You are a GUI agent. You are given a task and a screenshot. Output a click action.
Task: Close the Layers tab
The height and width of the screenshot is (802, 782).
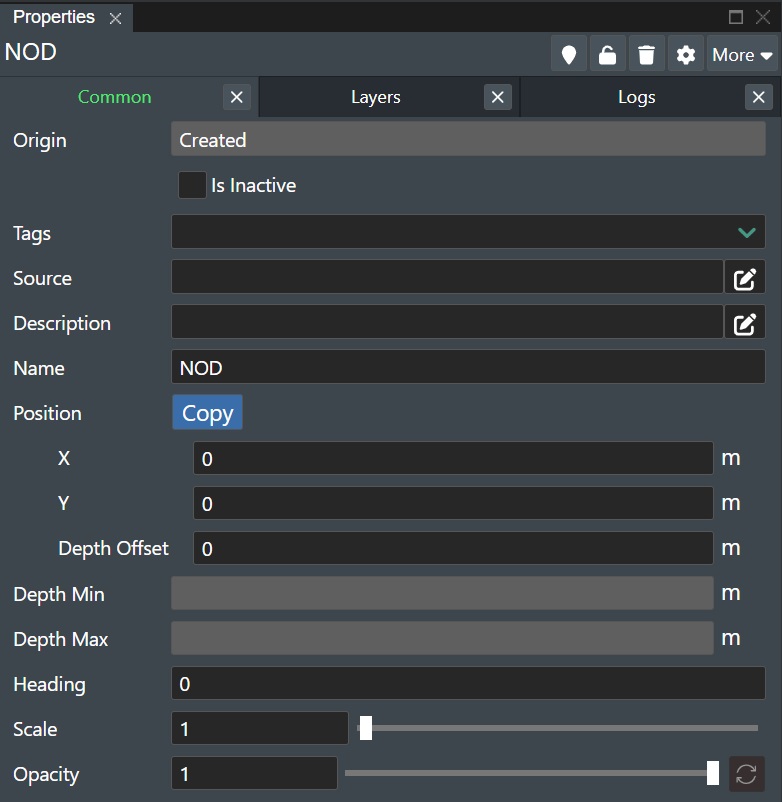[498, 97]
